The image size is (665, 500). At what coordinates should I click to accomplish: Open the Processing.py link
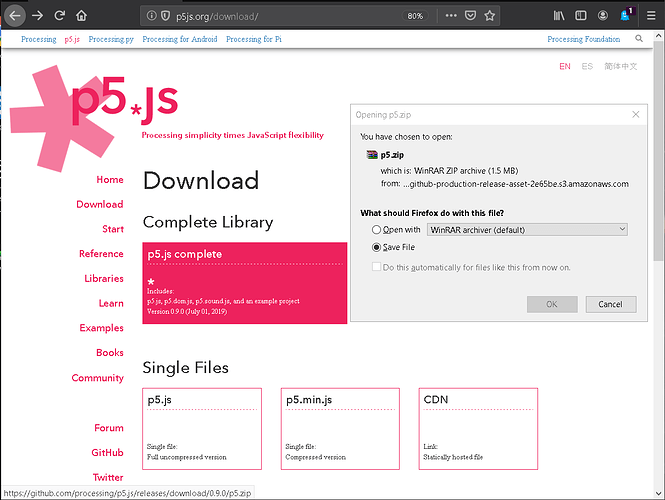point(111,39)
